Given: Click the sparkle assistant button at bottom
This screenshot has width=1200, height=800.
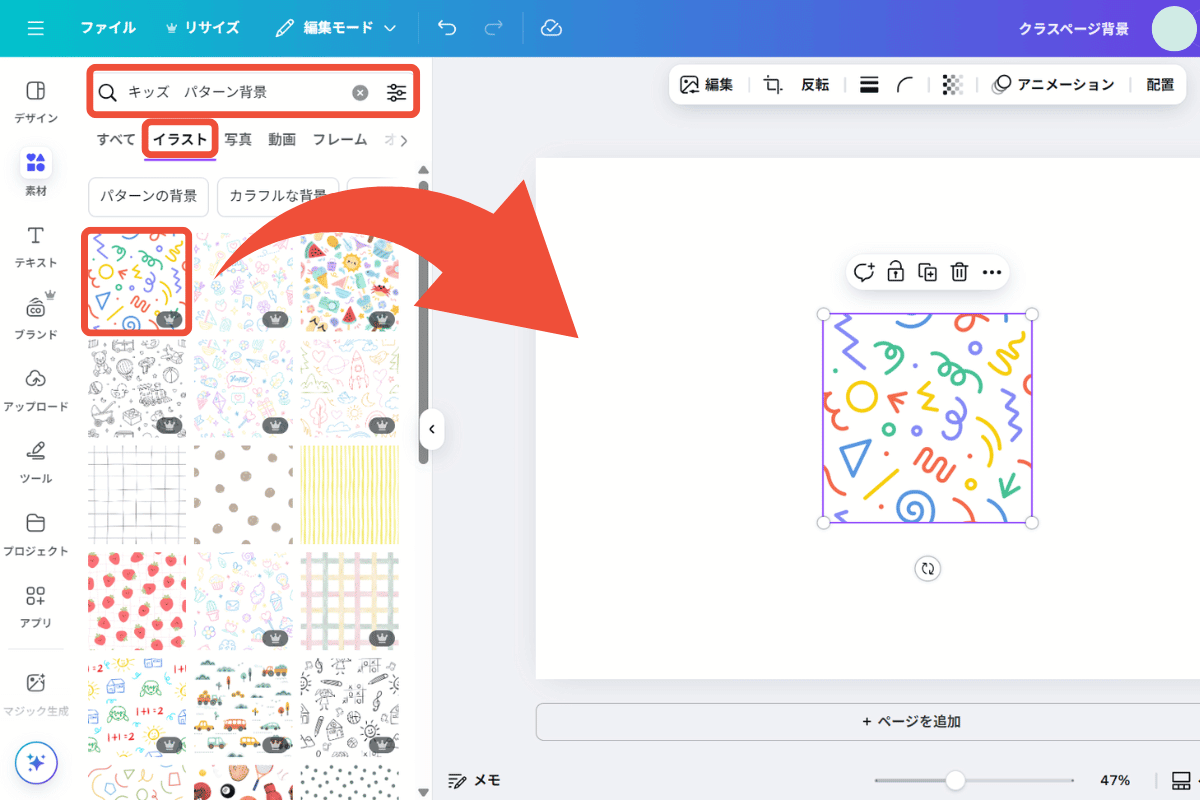Looking at the screenshot, I should [36, 763].
